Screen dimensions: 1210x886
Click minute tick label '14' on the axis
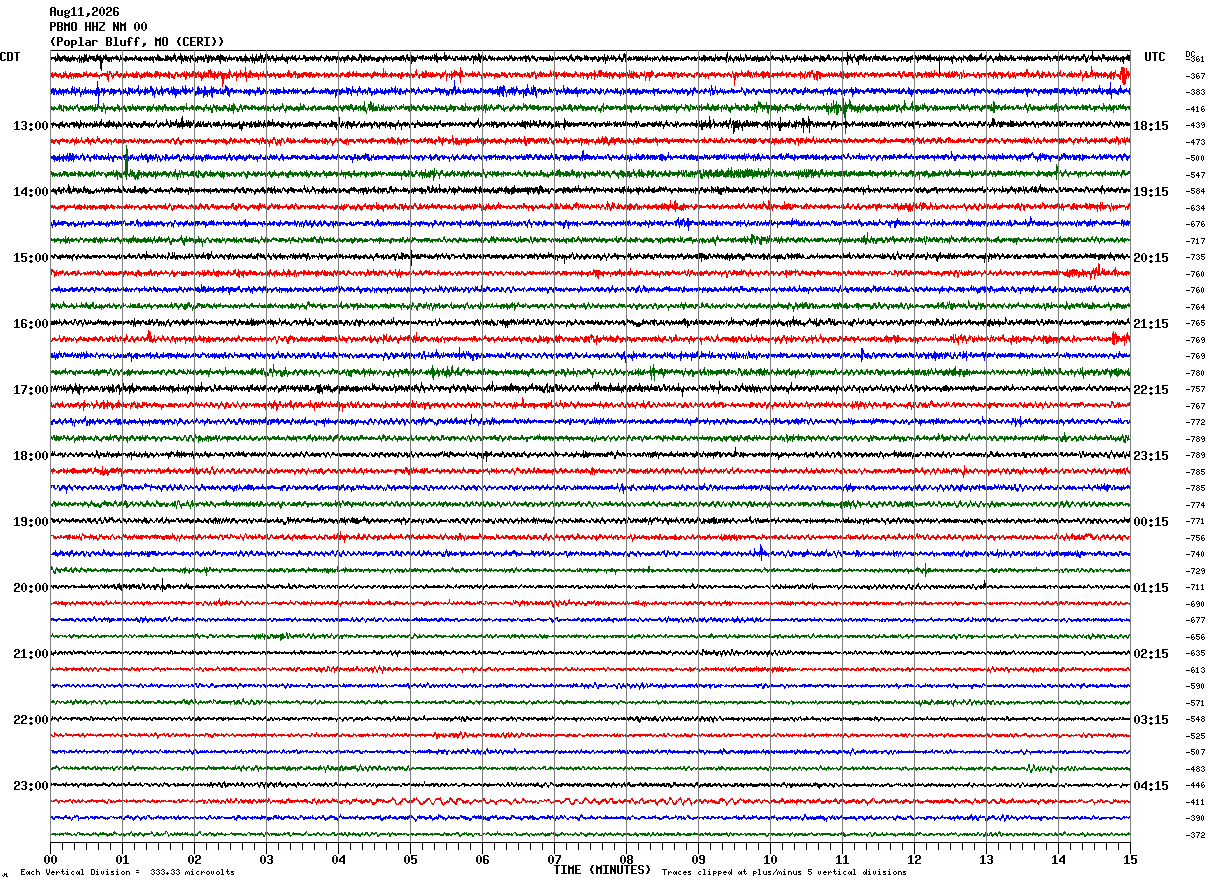tap(1058, 859)
